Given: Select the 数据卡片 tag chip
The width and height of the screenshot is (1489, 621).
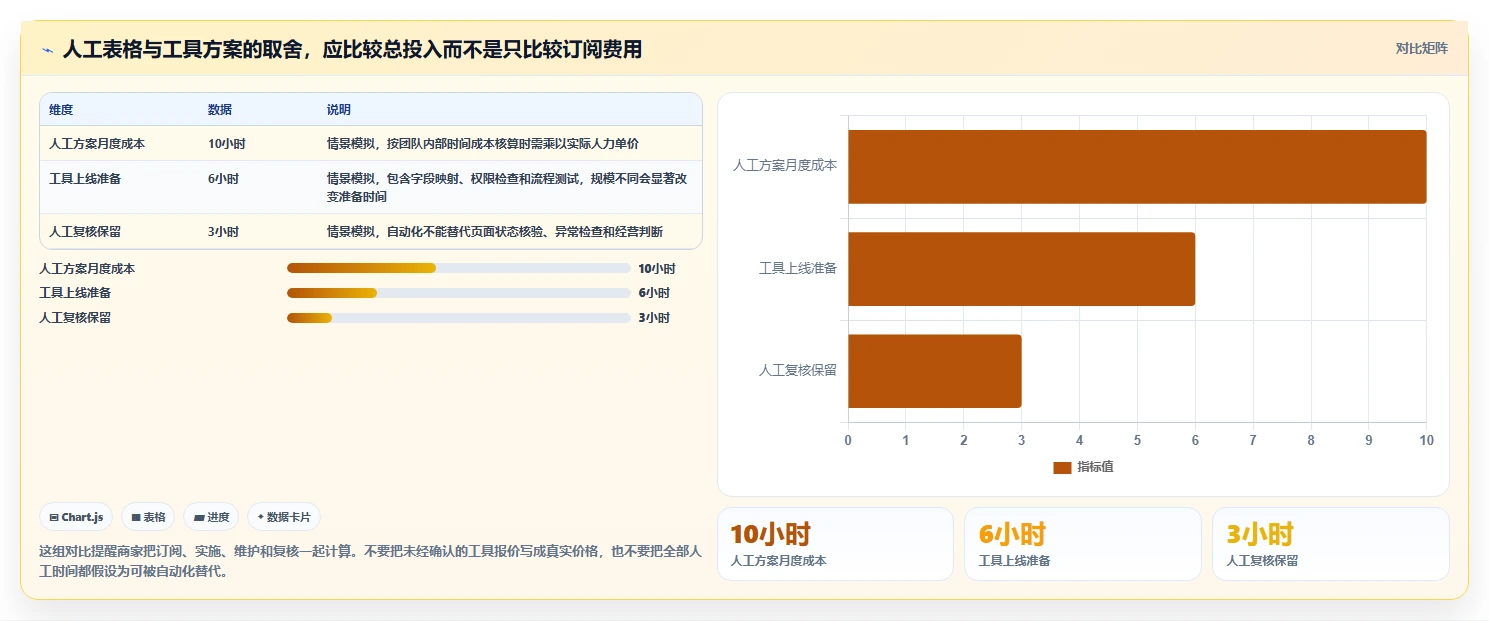Looking at the screenshot, I should 284,517.
